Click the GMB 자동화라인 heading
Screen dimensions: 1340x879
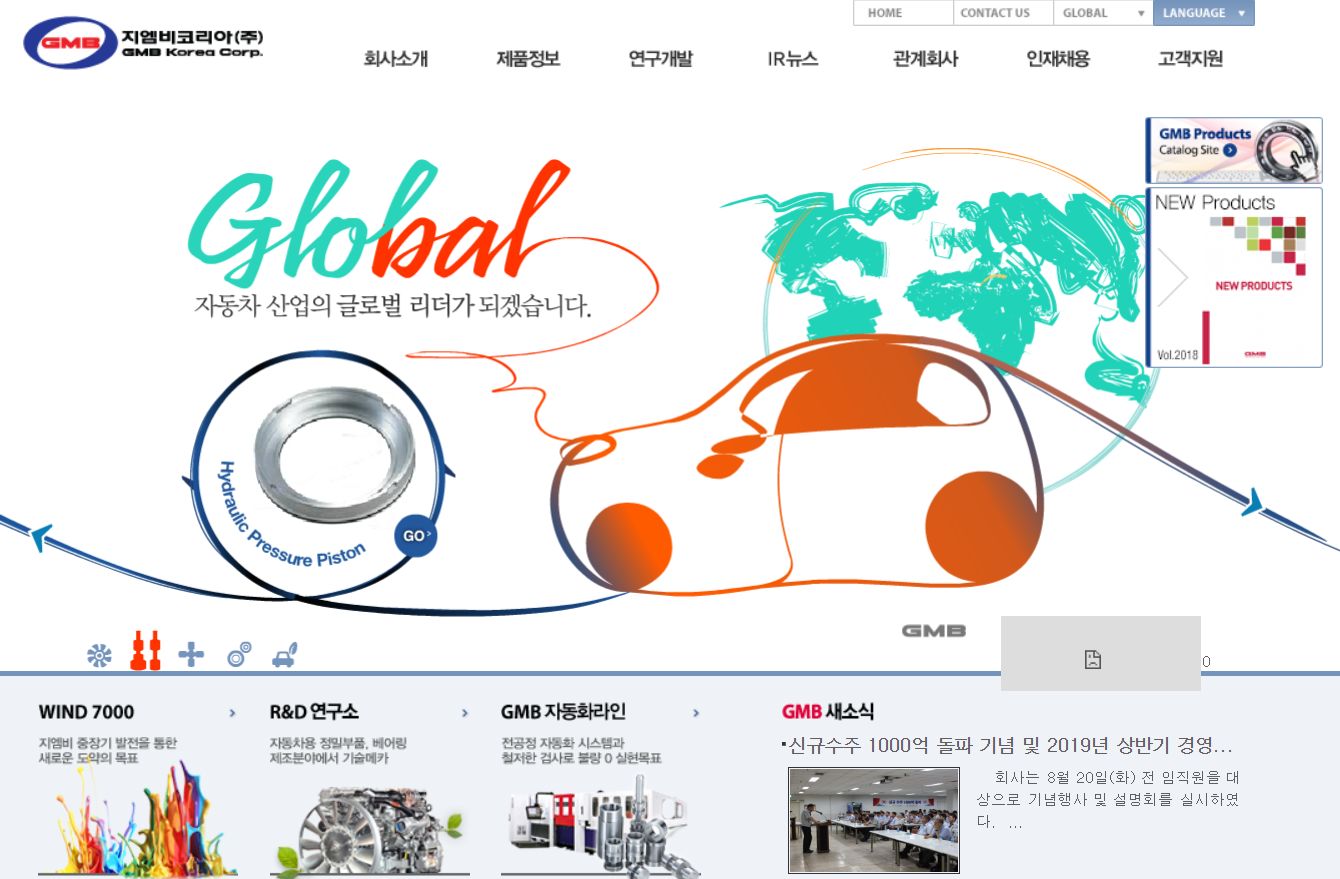click(563, 712)
